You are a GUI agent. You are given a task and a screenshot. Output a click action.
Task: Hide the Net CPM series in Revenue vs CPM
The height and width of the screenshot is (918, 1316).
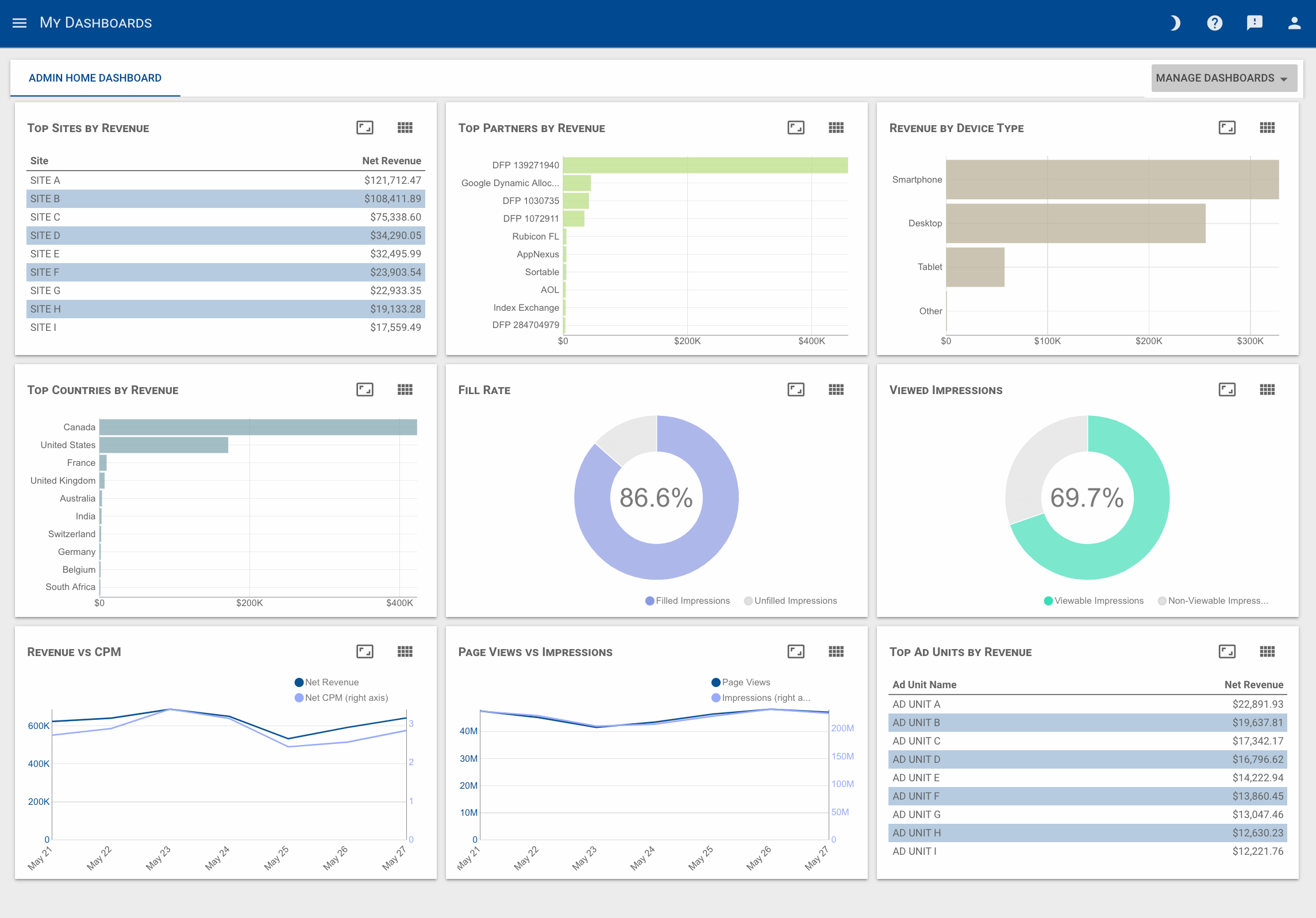(x=341, y=697)
